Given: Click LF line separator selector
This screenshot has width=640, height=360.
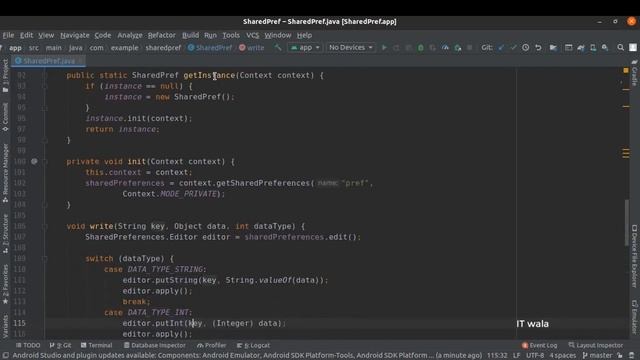Looking at the screenshot, I should coord(516,356).
